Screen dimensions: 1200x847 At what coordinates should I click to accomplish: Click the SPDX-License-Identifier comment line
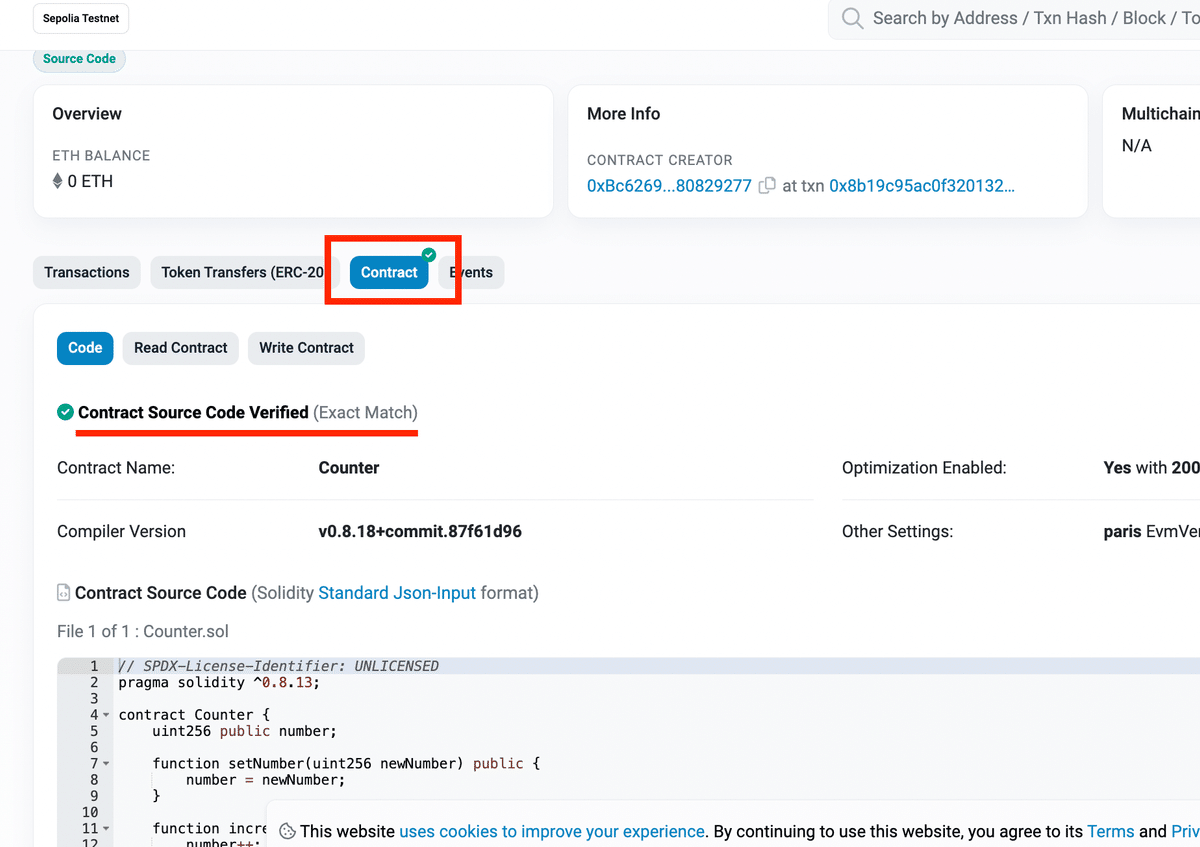click(279, 666)
